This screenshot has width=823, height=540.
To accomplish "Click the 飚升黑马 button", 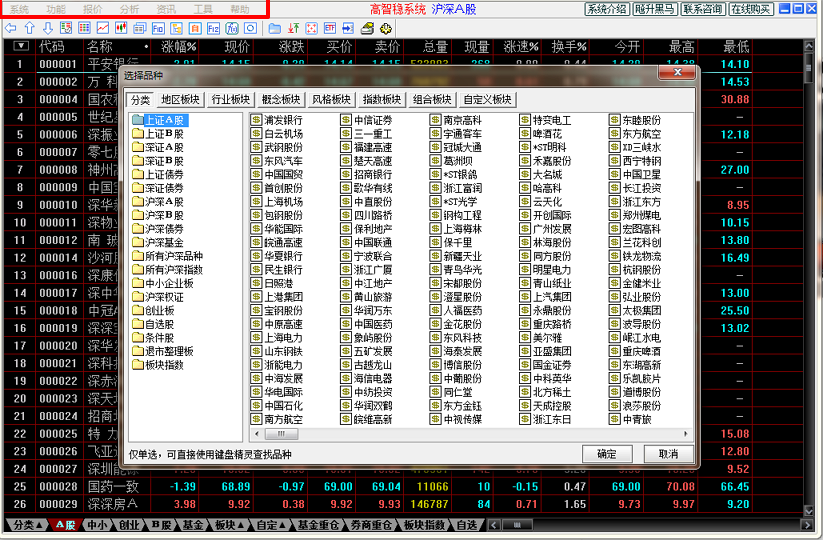I will pyautogui.click(x=655, y=9).
